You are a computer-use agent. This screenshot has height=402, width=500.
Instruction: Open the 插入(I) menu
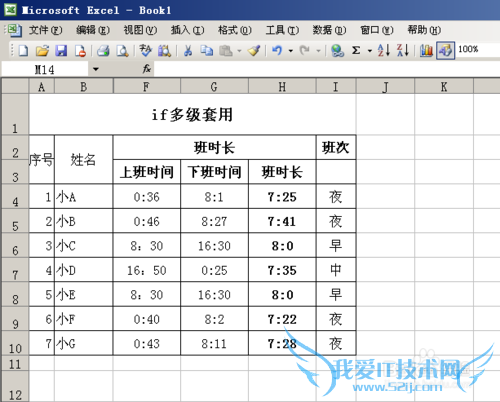click(x=187, y=30)
